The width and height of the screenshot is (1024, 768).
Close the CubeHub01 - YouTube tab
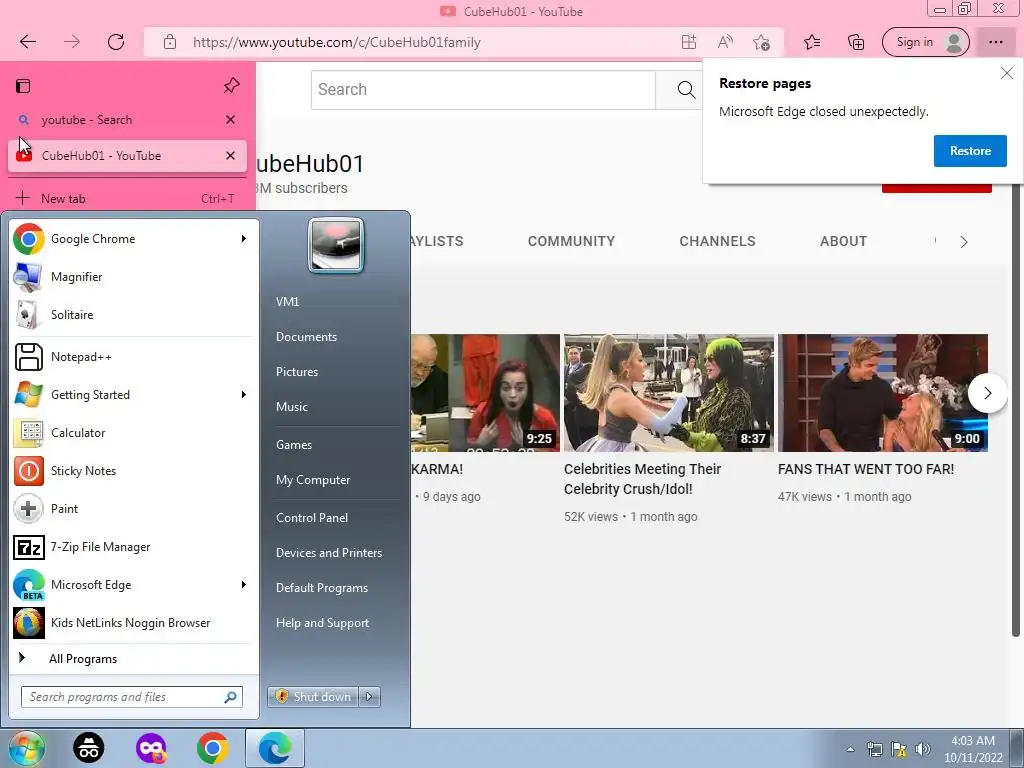click(x=230, y=155)
